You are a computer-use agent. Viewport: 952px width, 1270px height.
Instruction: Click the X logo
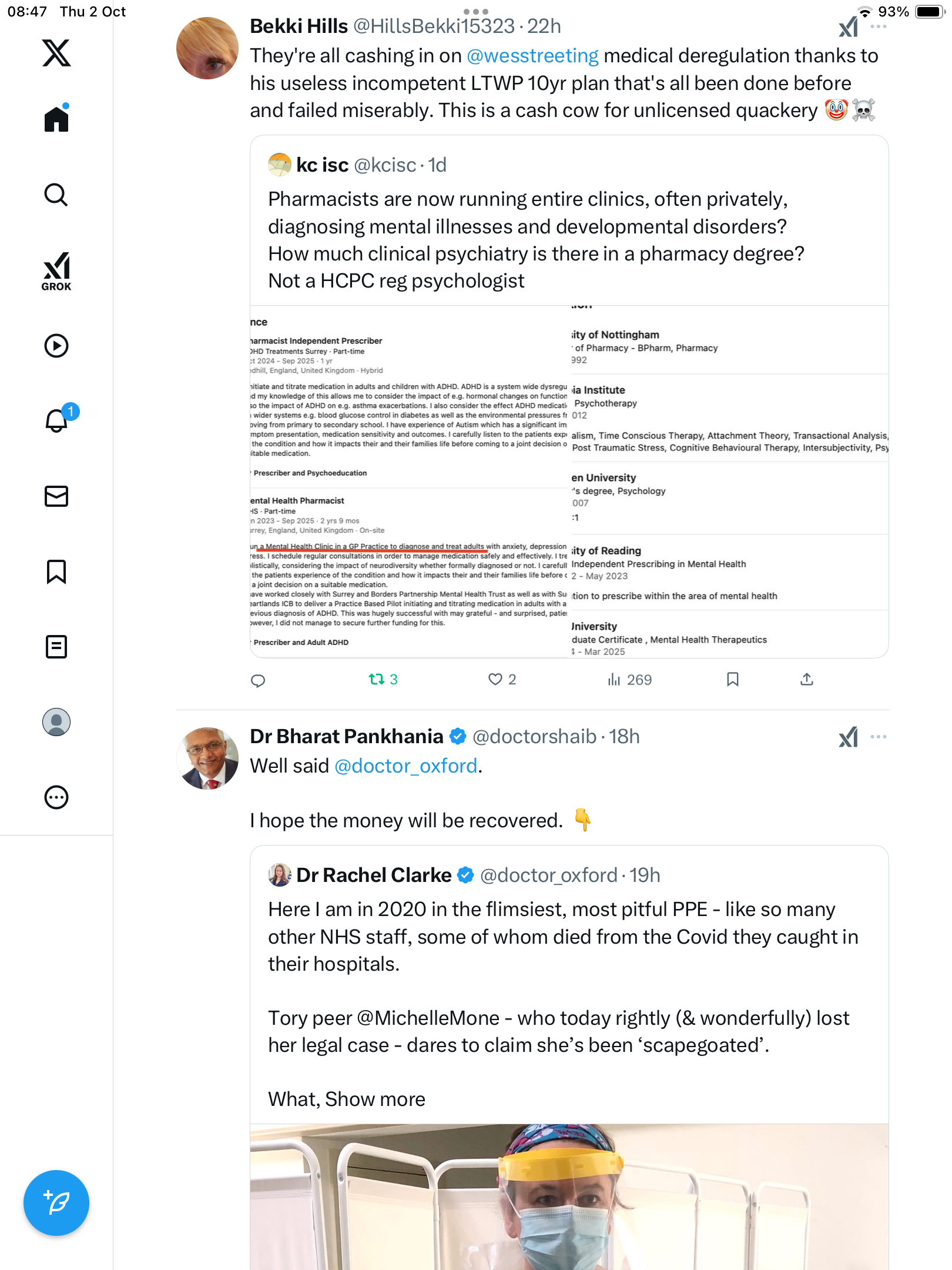[x=56, y=53]
